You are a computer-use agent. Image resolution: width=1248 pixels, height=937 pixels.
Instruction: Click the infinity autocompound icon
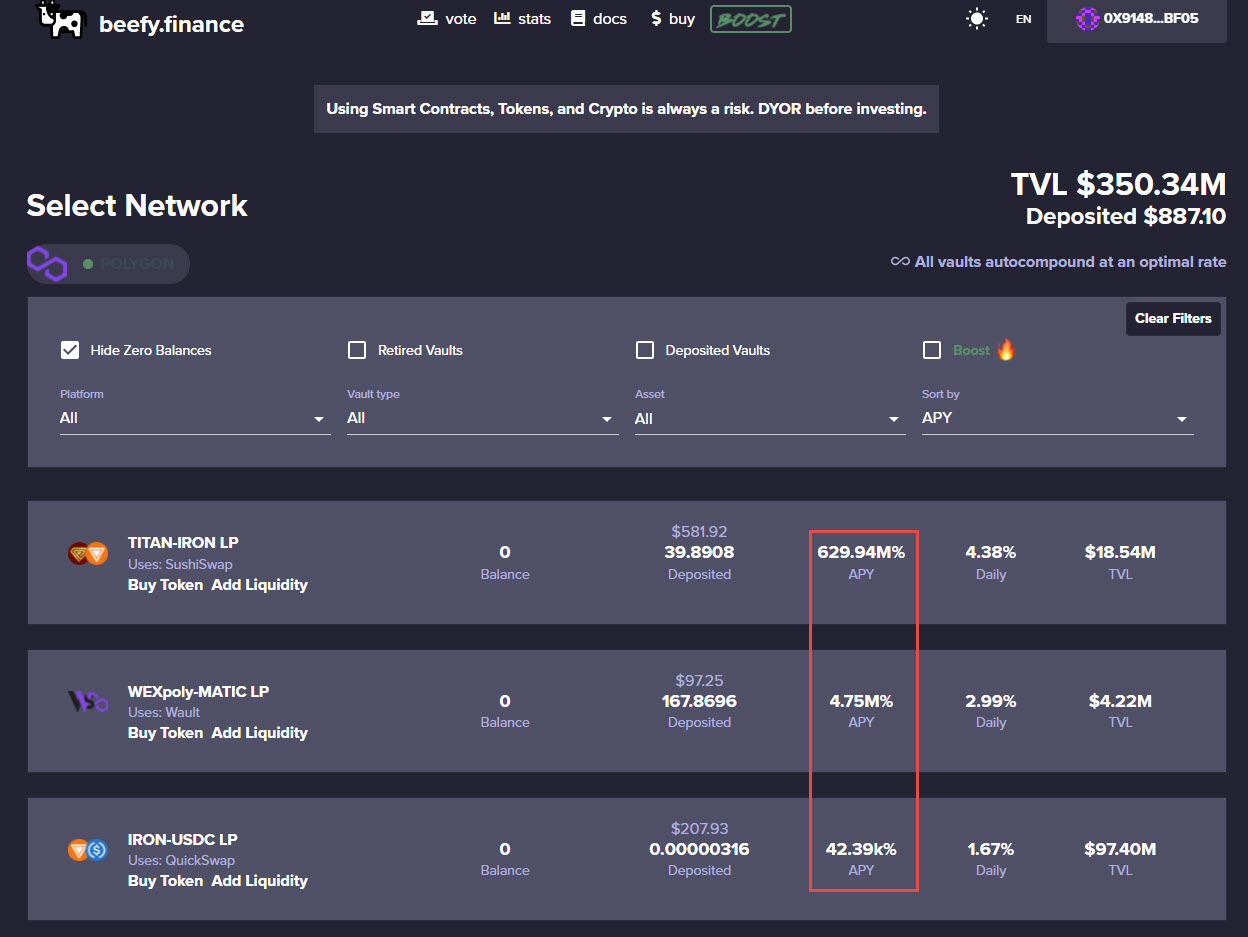click(900, 262)
